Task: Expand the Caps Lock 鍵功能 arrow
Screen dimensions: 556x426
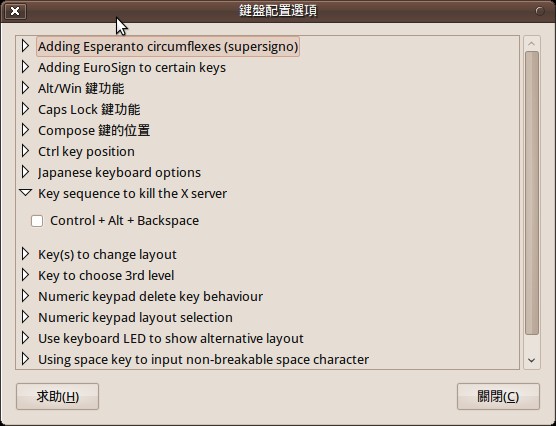Action: coord(25,109)
